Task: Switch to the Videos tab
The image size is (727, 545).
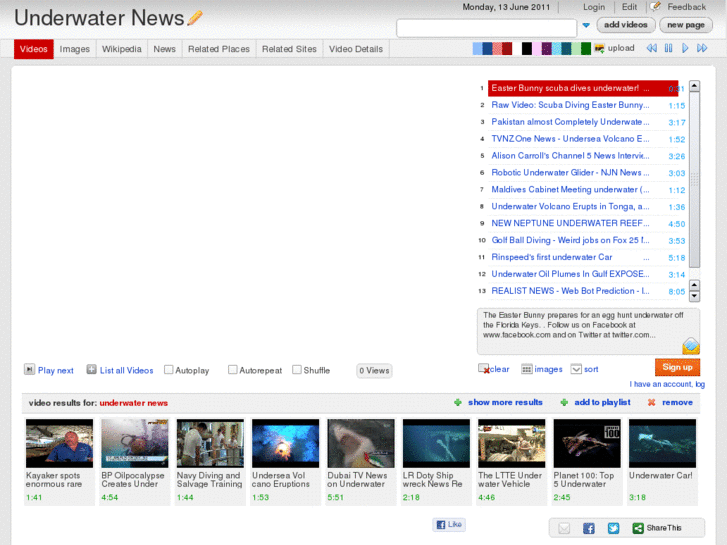Action: [33, 49]
